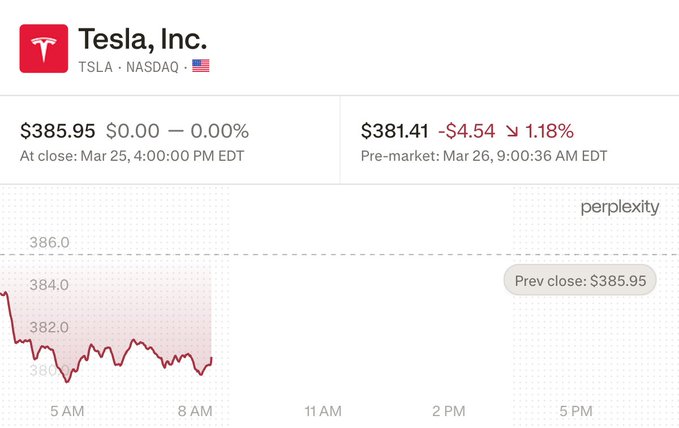Screen dimensions: 679x428
Task: Click the At close Mar 25 timestamp
Action: tap(132, 156)
